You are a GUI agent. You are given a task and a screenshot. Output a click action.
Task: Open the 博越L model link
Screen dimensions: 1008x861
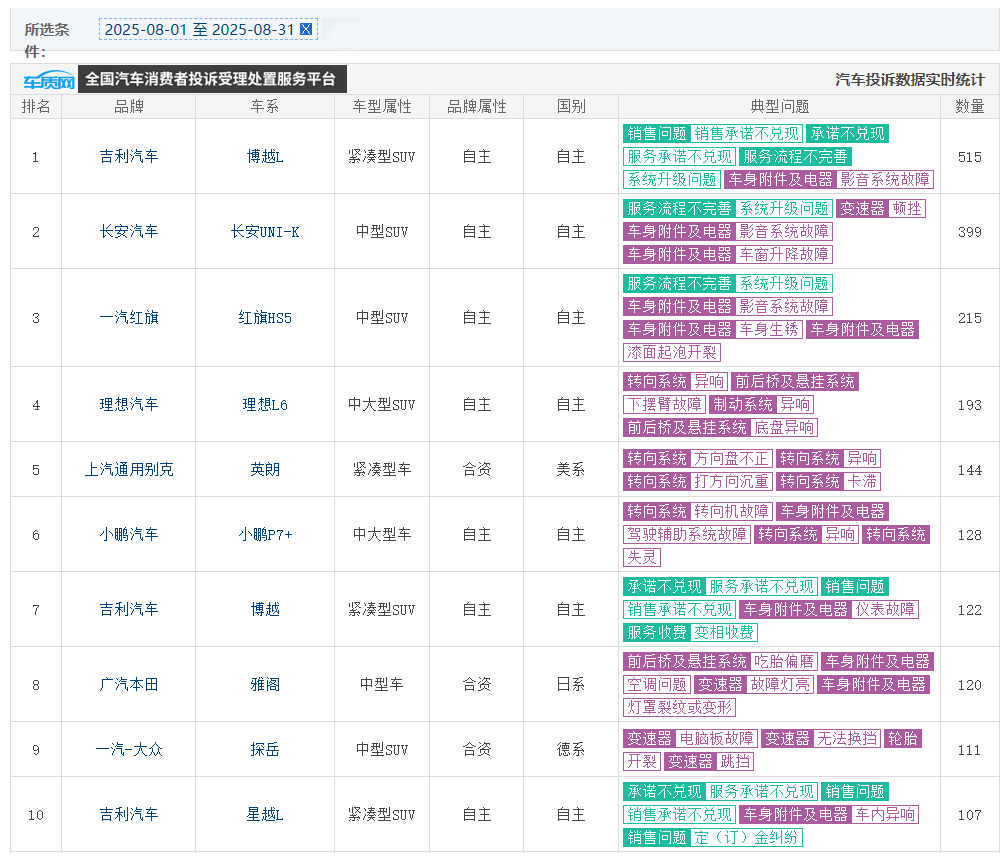[x=265, y=156]
